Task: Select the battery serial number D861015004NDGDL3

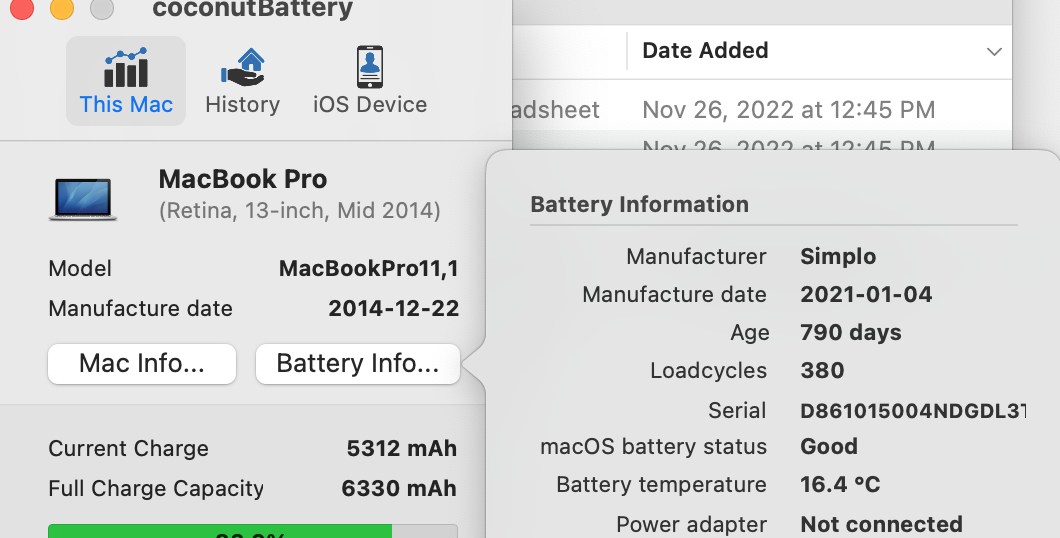Action: pos(913,410)
